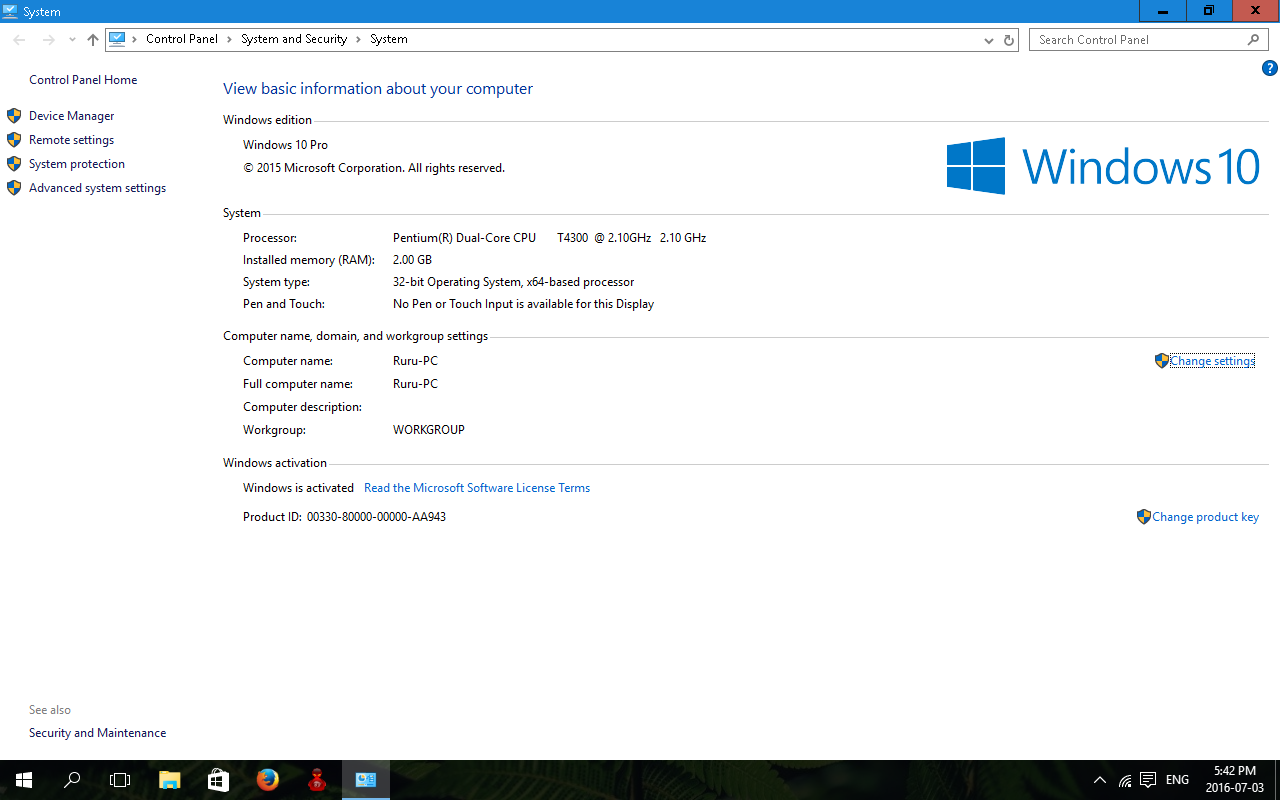This screenshot has width=1280, height=800.
Task: Refresh the Control Panel address bar
Action: [x=1009, y=40]
